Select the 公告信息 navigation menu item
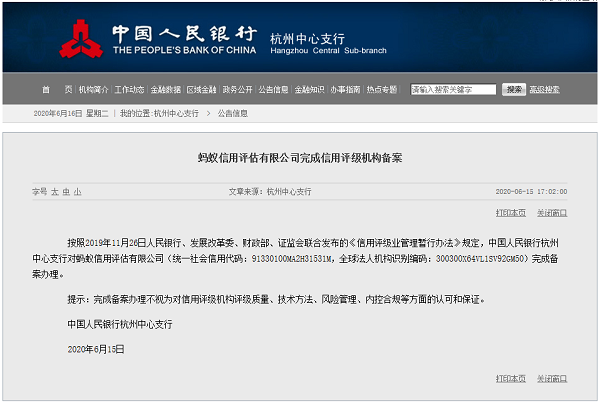600x403 pixels. coord(273,90)
